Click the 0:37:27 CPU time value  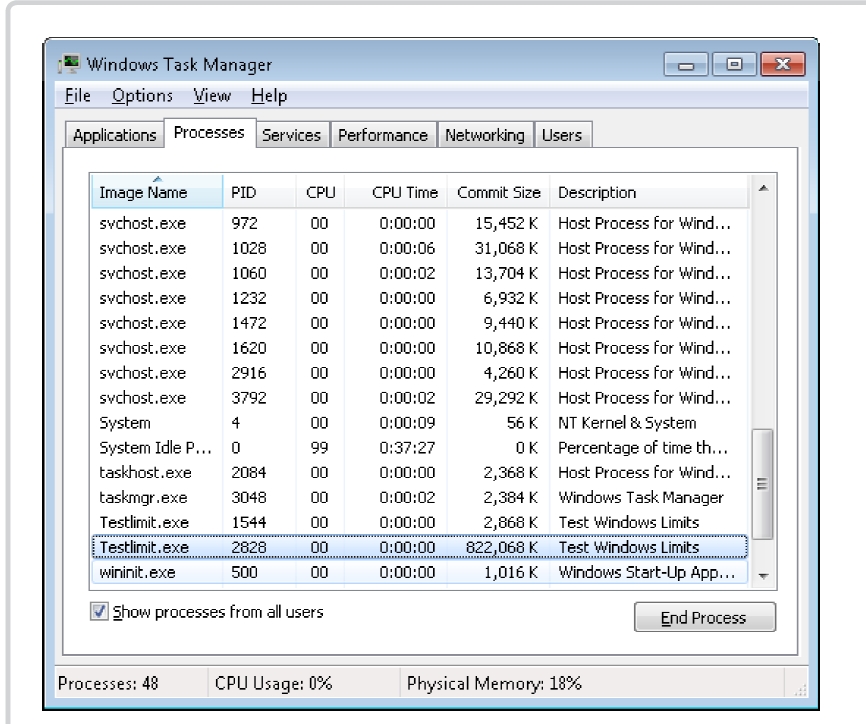pyautogui.click(x=407, y=447)
